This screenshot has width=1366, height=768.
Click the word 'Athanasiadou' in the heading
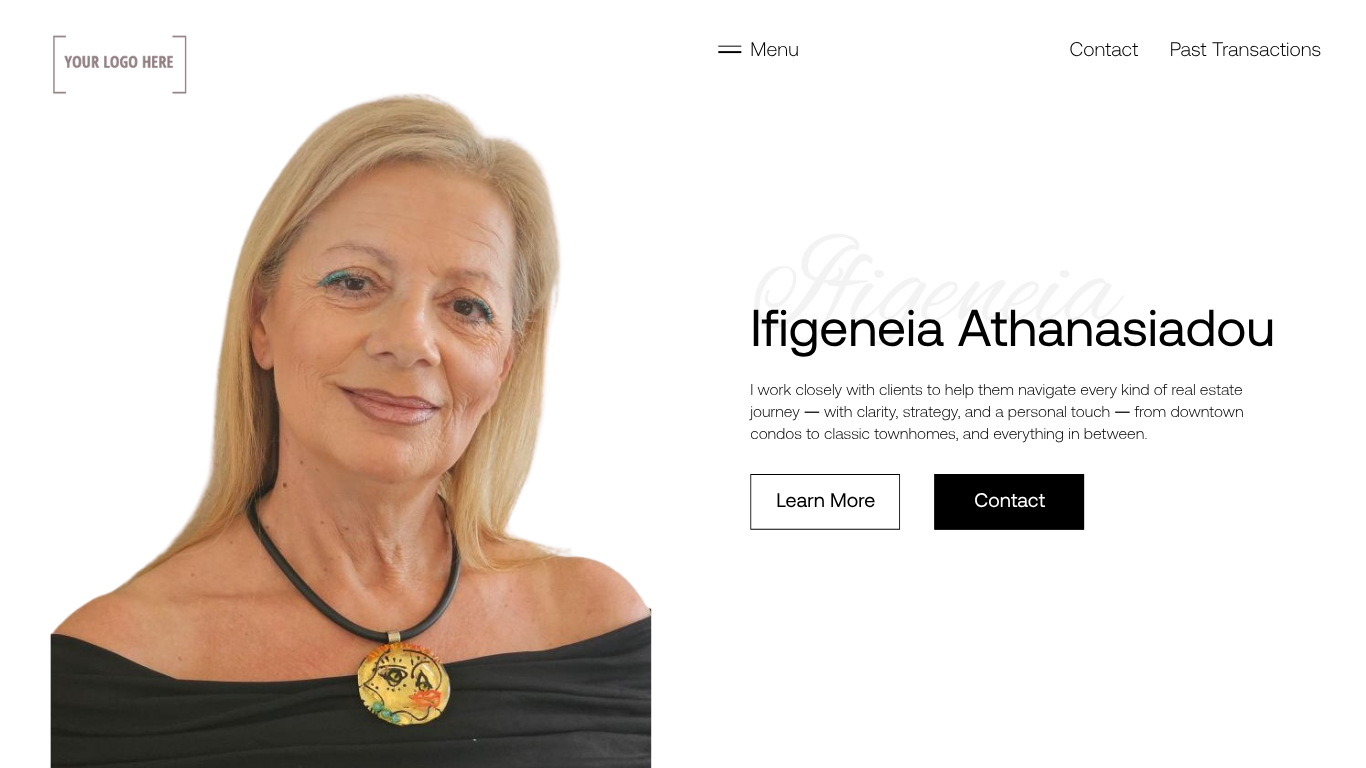point(1116,329)
